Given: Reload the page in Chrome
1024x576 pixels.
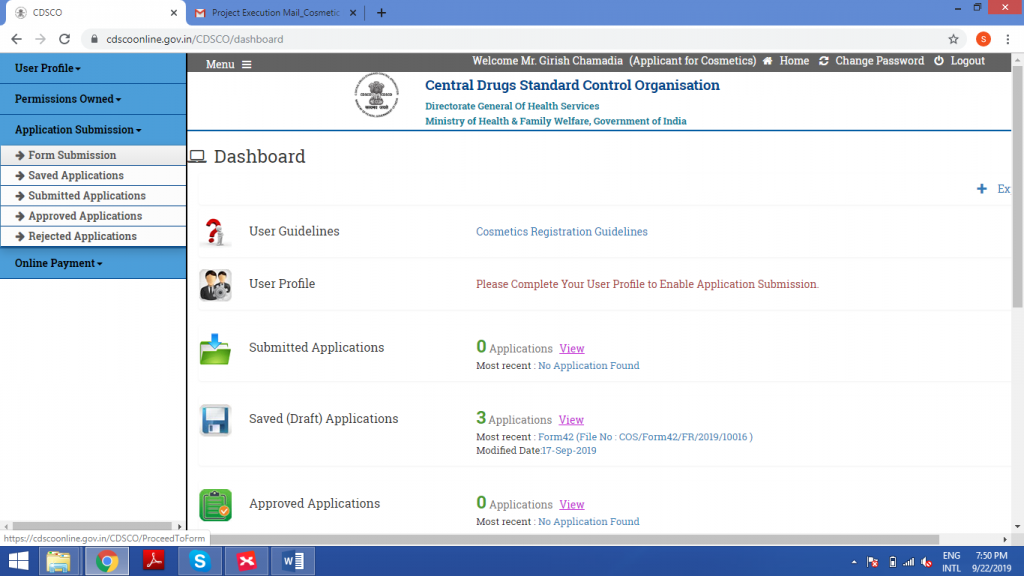Looking at the screenshot, I should (64, 39).
